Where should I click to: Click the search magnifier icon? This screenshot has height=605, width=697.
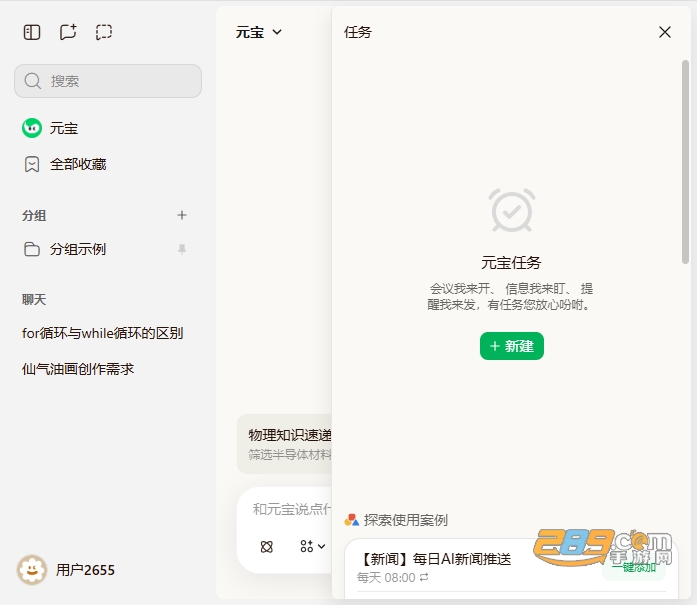click(32, 81)
